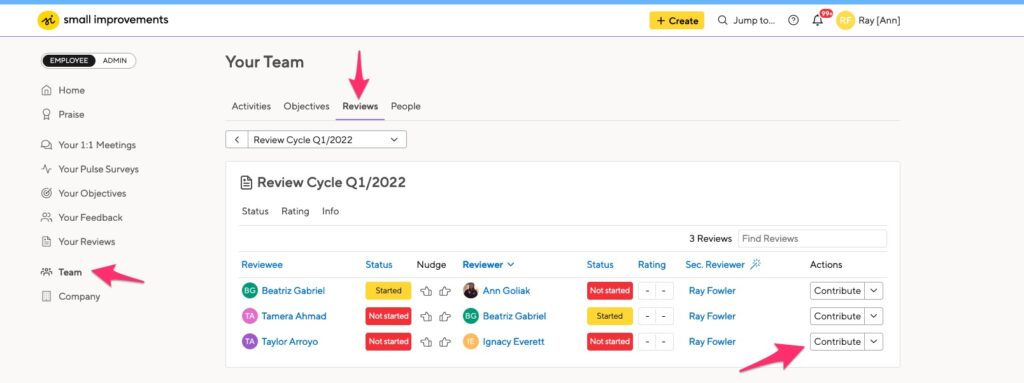Switch to ADMIN mode

point(115,61)
